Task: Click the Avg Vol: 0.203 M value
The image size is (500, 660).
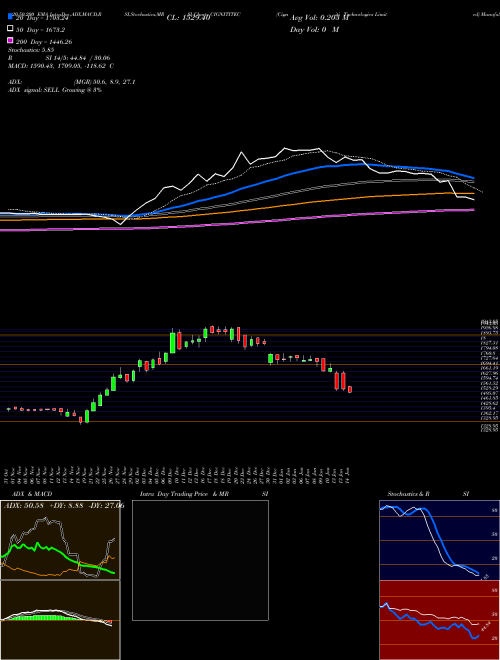Action: [319, 18]
